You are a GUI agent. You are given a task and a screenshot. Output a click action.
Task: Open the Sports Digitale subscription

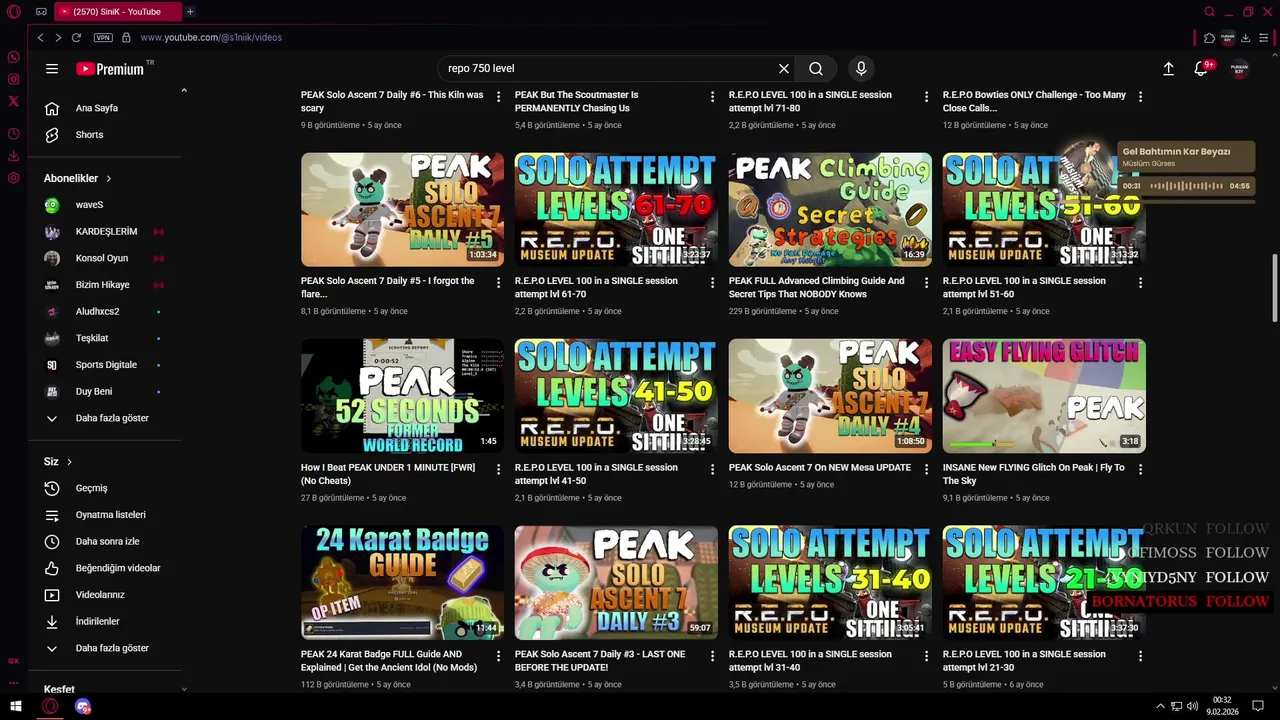click(105, 365)
